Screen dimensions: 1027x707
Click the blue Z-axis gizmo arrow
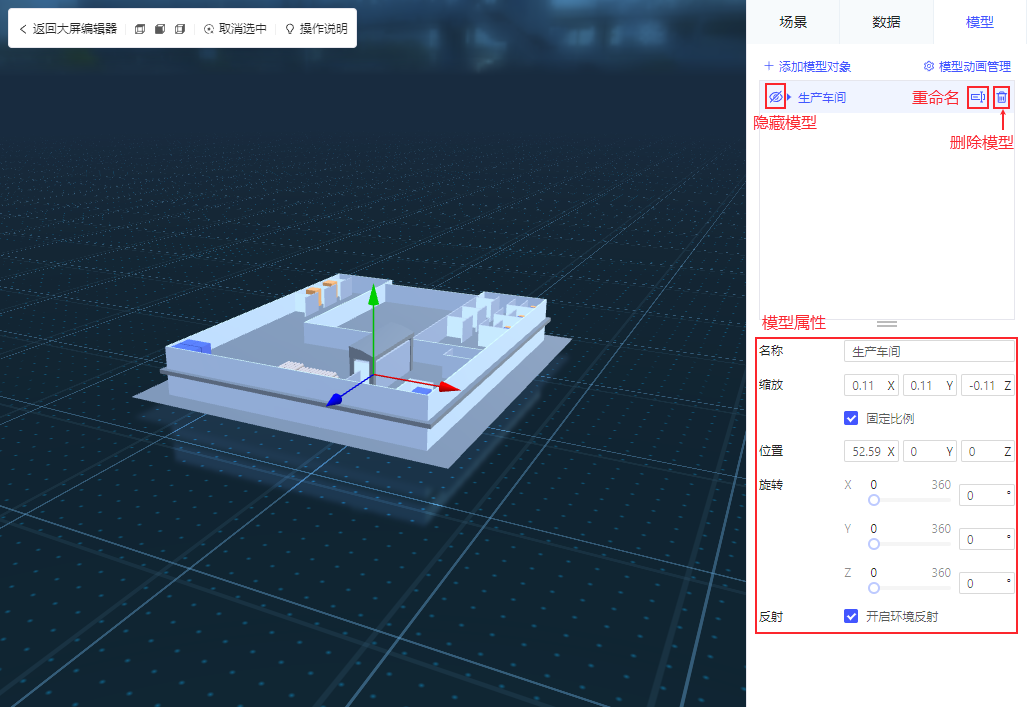335,399
